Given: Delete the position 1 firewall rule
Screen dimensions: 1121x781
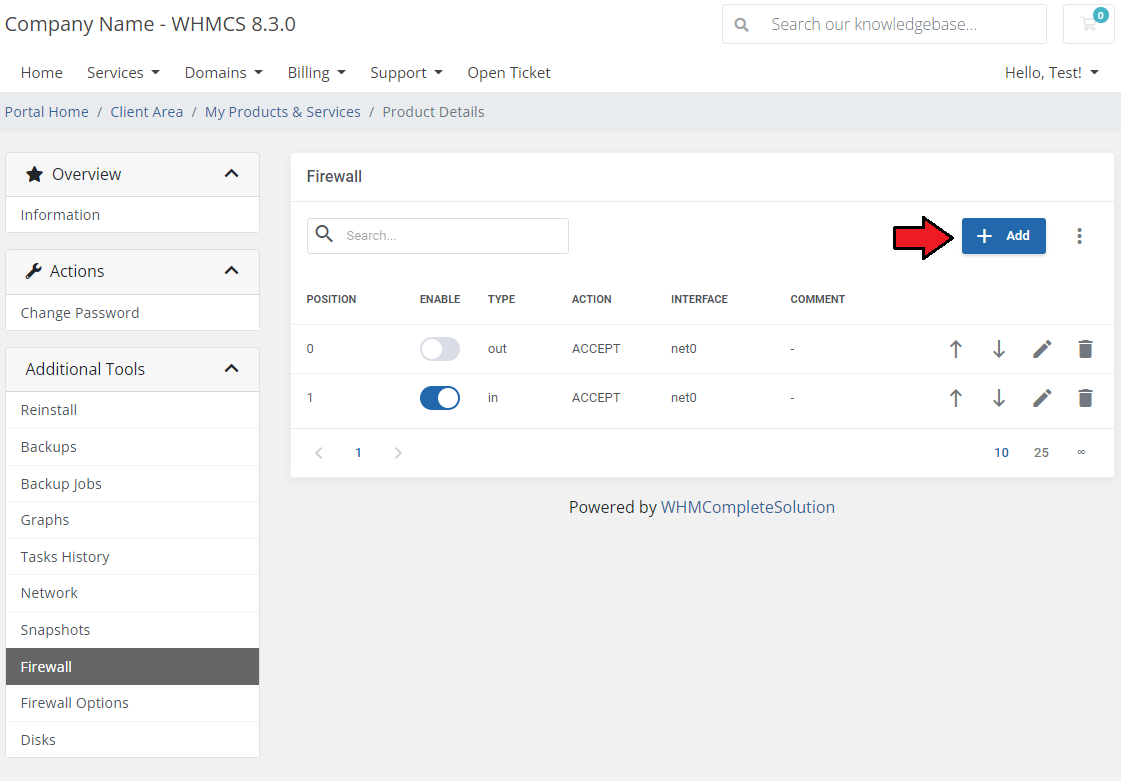Looking at the screenshot, I should point(1085,398).
